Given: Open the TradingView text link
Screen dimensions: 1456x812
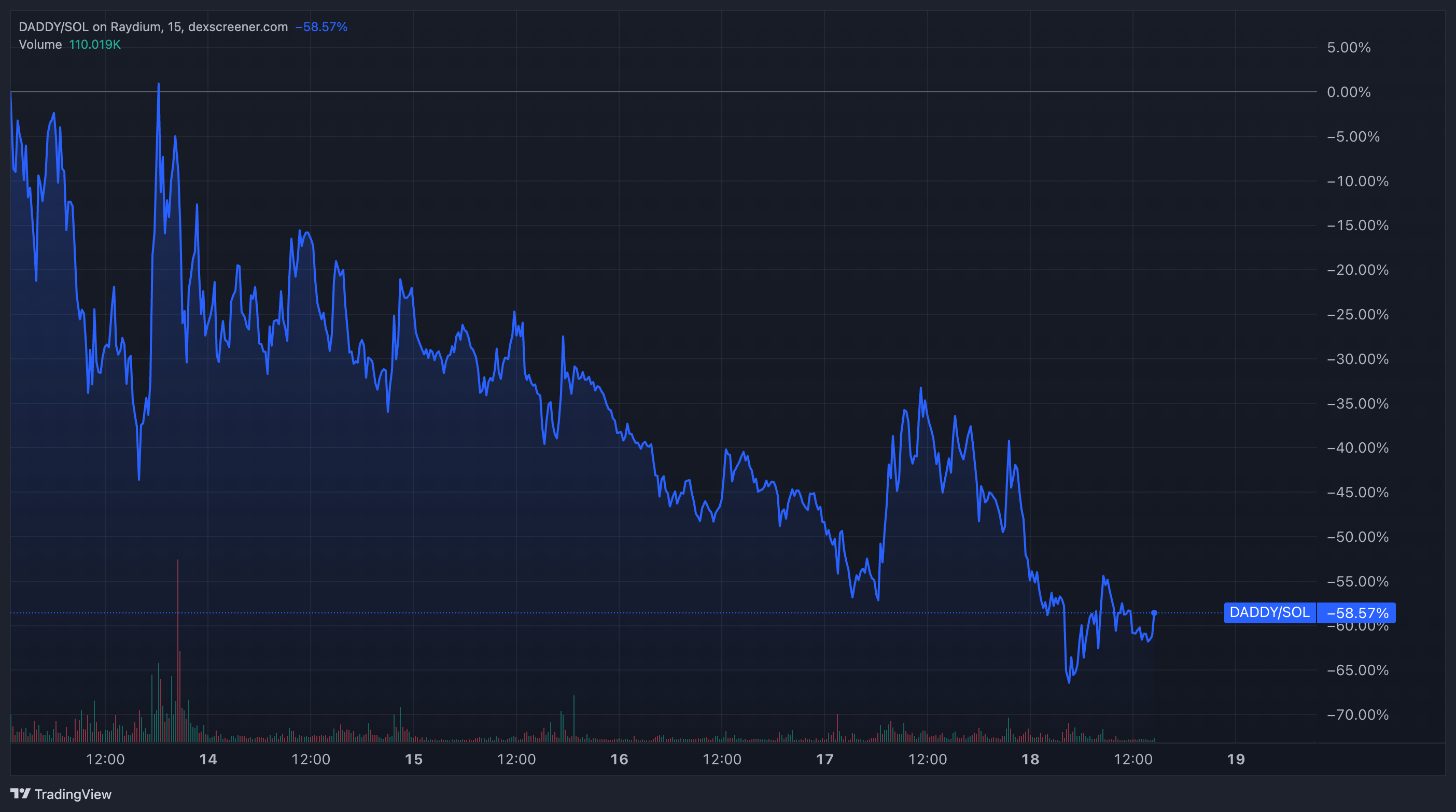Looking at the screenshot, I should click(73, 794).
